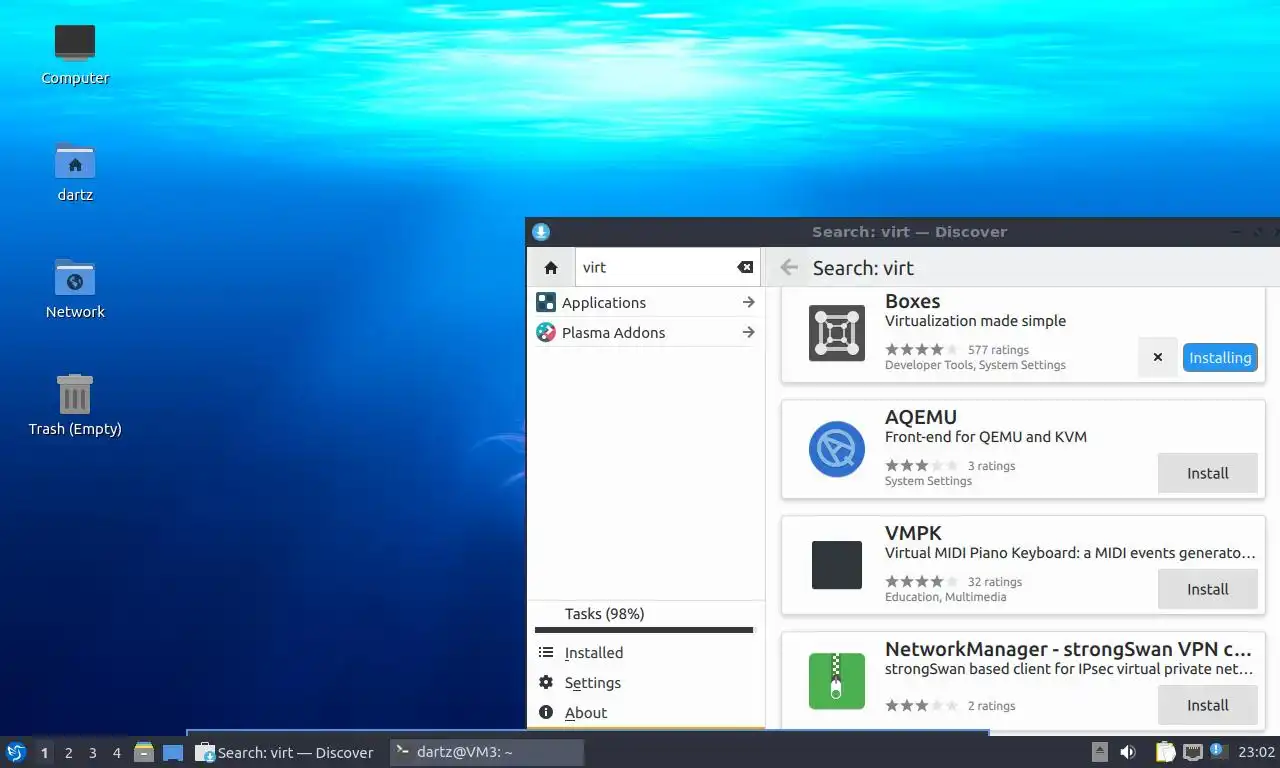Open the volume control tray icon

1128,752
